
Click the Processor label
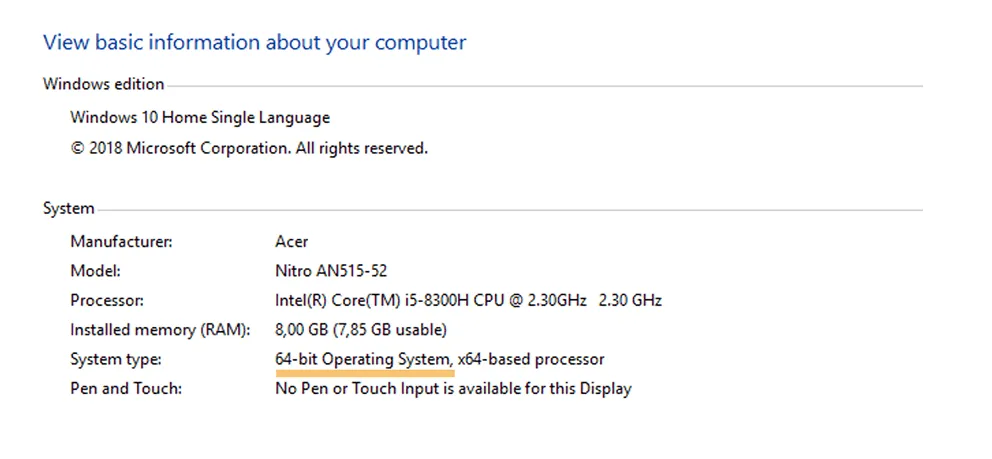(x=107, y=300)
